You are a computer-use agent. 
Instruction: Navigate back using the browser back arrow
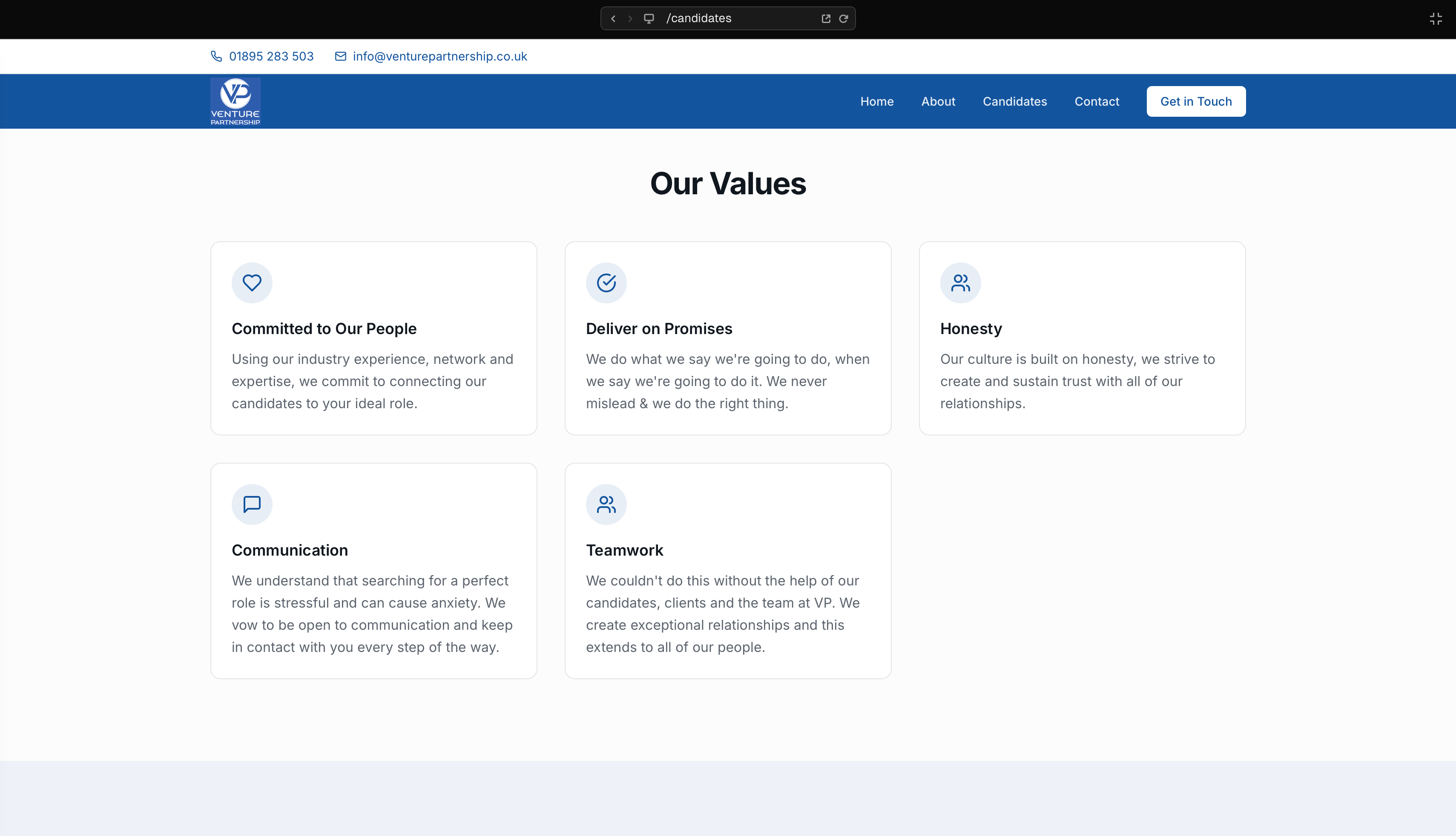coord(613,18)
